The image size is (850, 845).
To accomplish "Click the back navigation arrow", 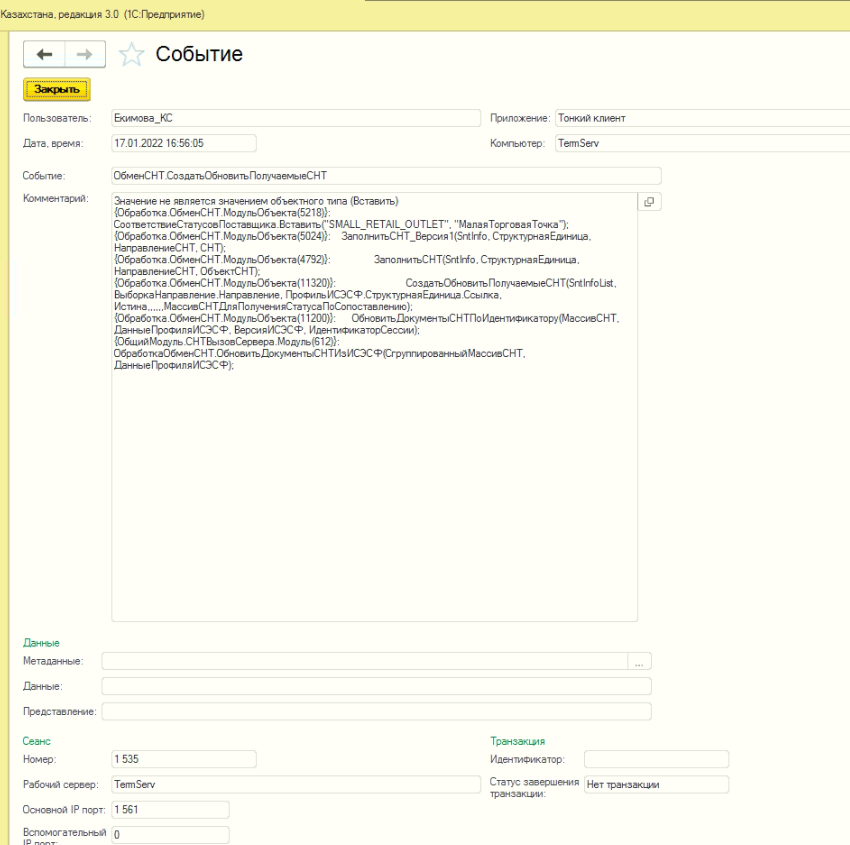I will [x=44, y=54].
